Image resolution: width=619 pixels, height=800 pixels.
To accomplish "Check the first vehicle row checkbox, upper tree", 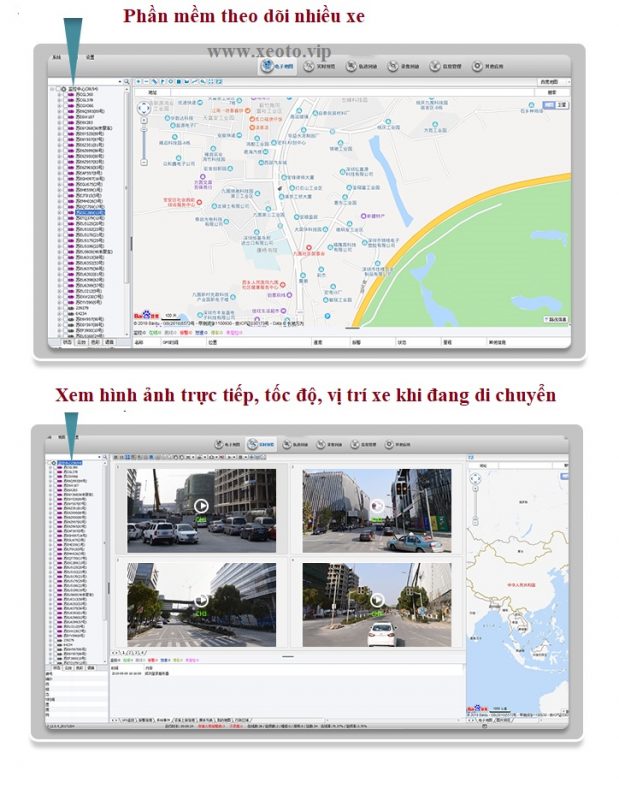I will tap(65, 95).
